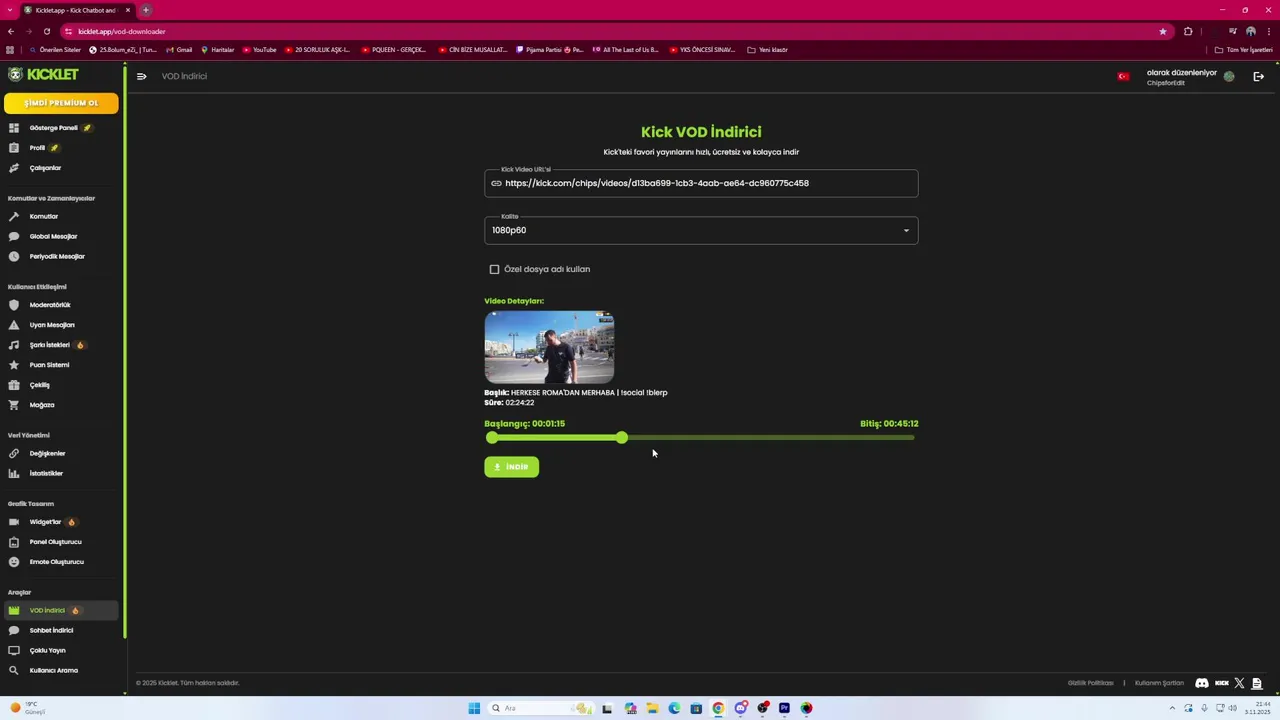
Task: Open Widget'lar page
Action: (60, 522)
